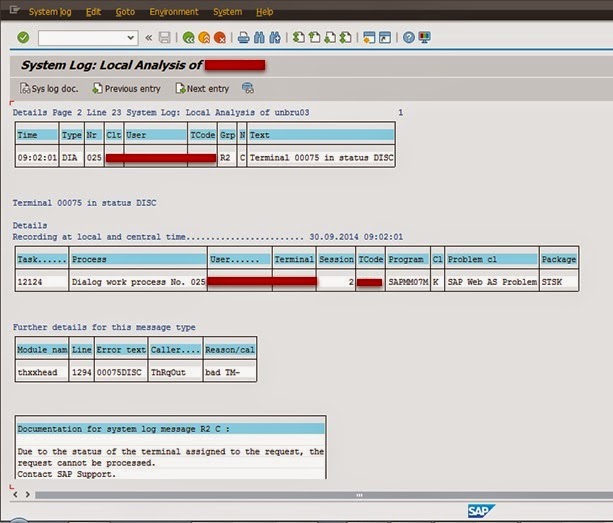The height and width of the screenshot is (523, 613).
Task: Go to First page icon
Action: click(299, 38)
